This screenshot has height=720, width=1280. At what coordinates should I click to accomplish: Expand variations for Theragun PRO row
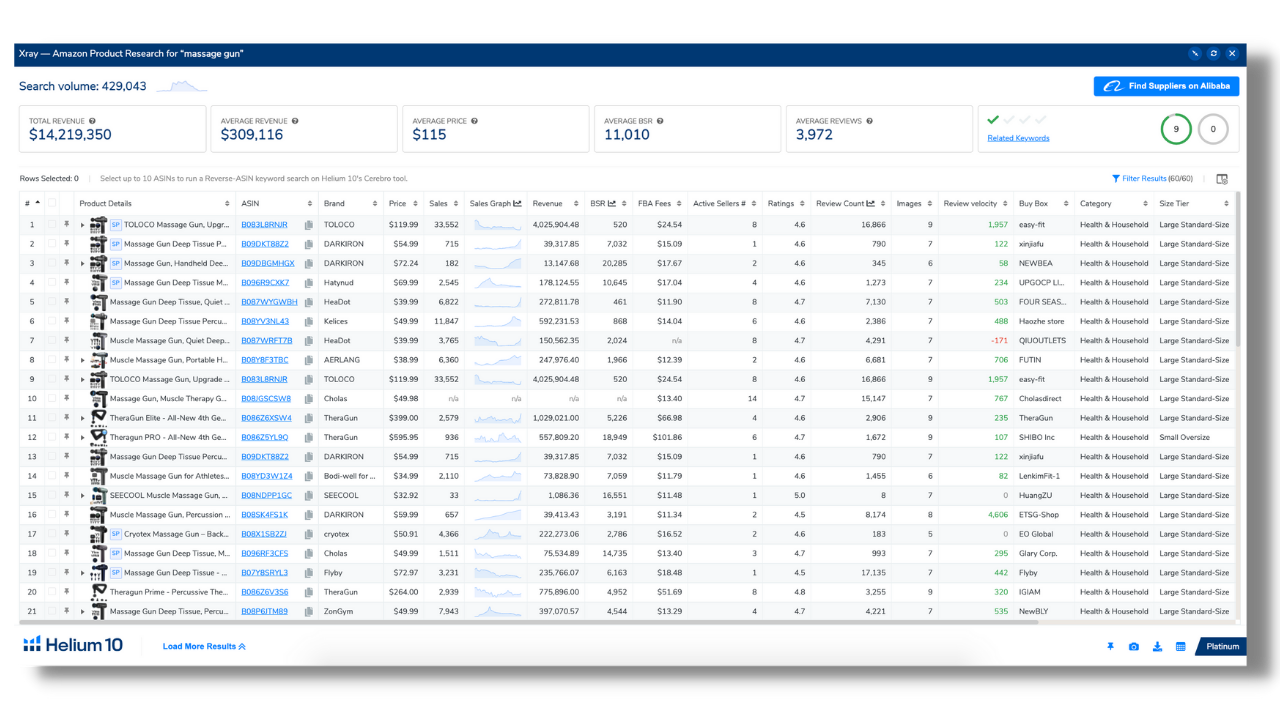tap(83, 437)
